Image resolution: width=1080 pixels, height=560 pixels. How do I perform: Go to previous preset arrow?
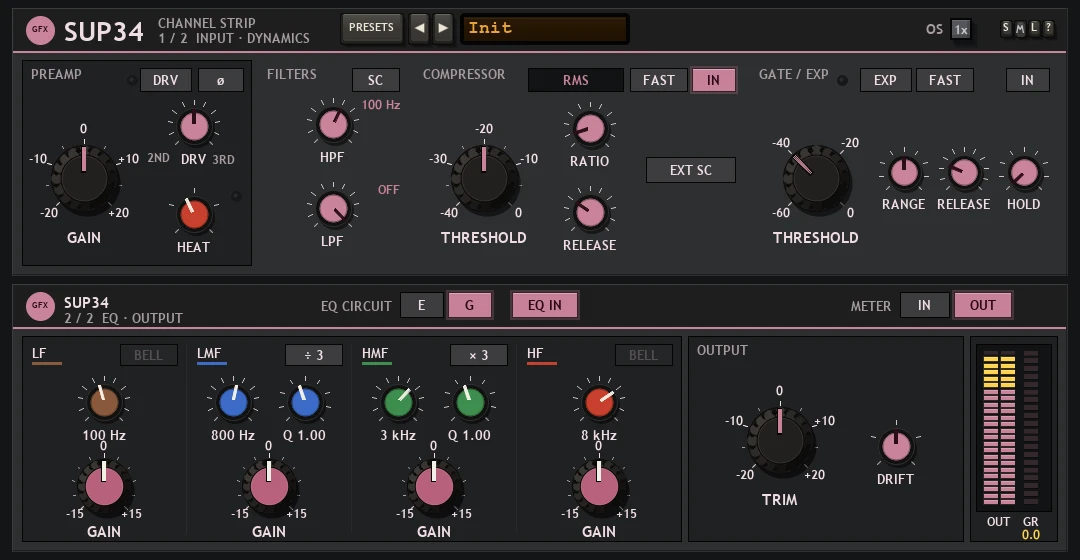click(419, 28)
